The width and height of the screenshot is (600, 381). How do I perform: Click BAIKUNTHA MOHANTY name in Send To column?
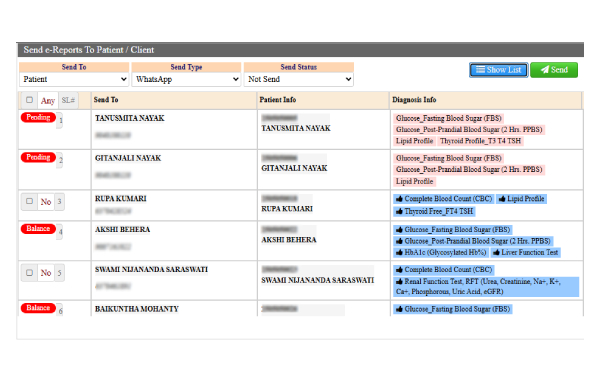click(x=137, y=309)
